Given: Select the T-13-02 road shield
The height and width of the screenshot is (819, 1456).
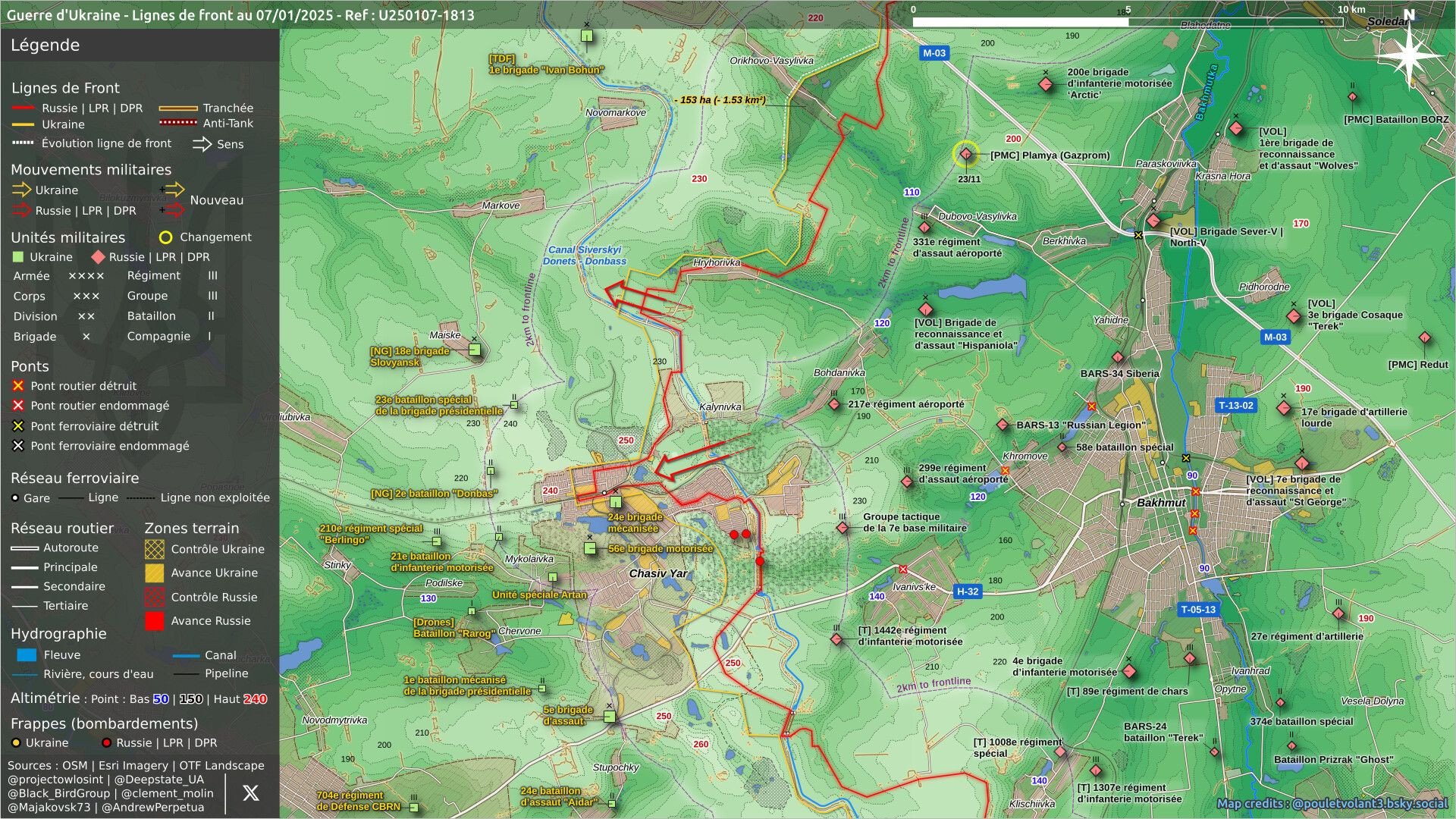Looking at the screenshot, I should click(x=1235, y=406).
